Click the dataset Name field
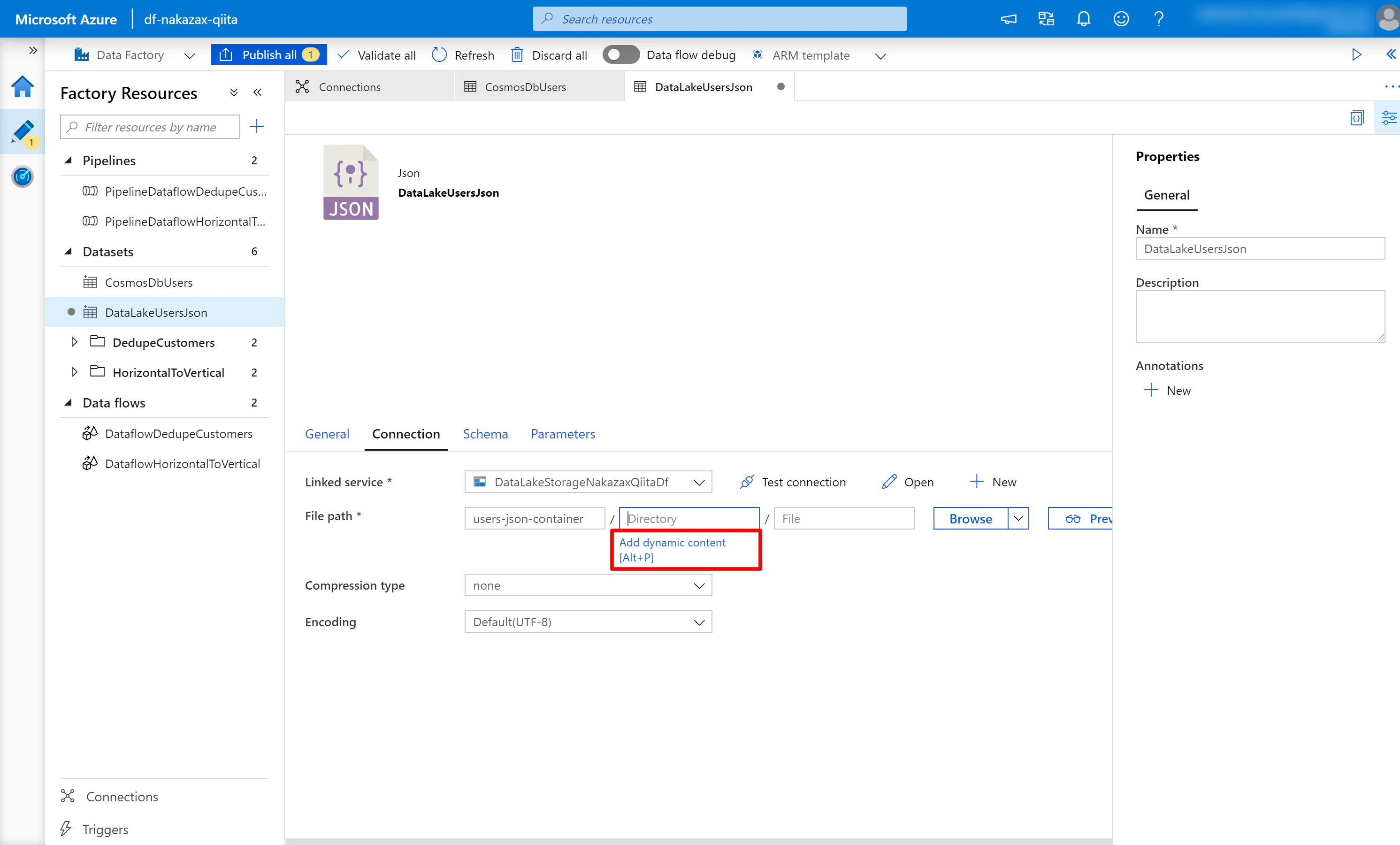 point(1260,248)
